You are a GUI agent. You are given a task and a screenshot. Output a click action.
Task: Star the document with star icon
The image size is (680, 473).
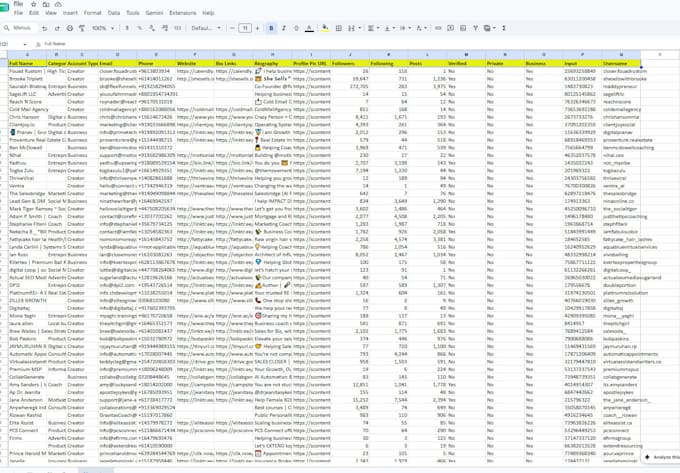pos(33,4)
